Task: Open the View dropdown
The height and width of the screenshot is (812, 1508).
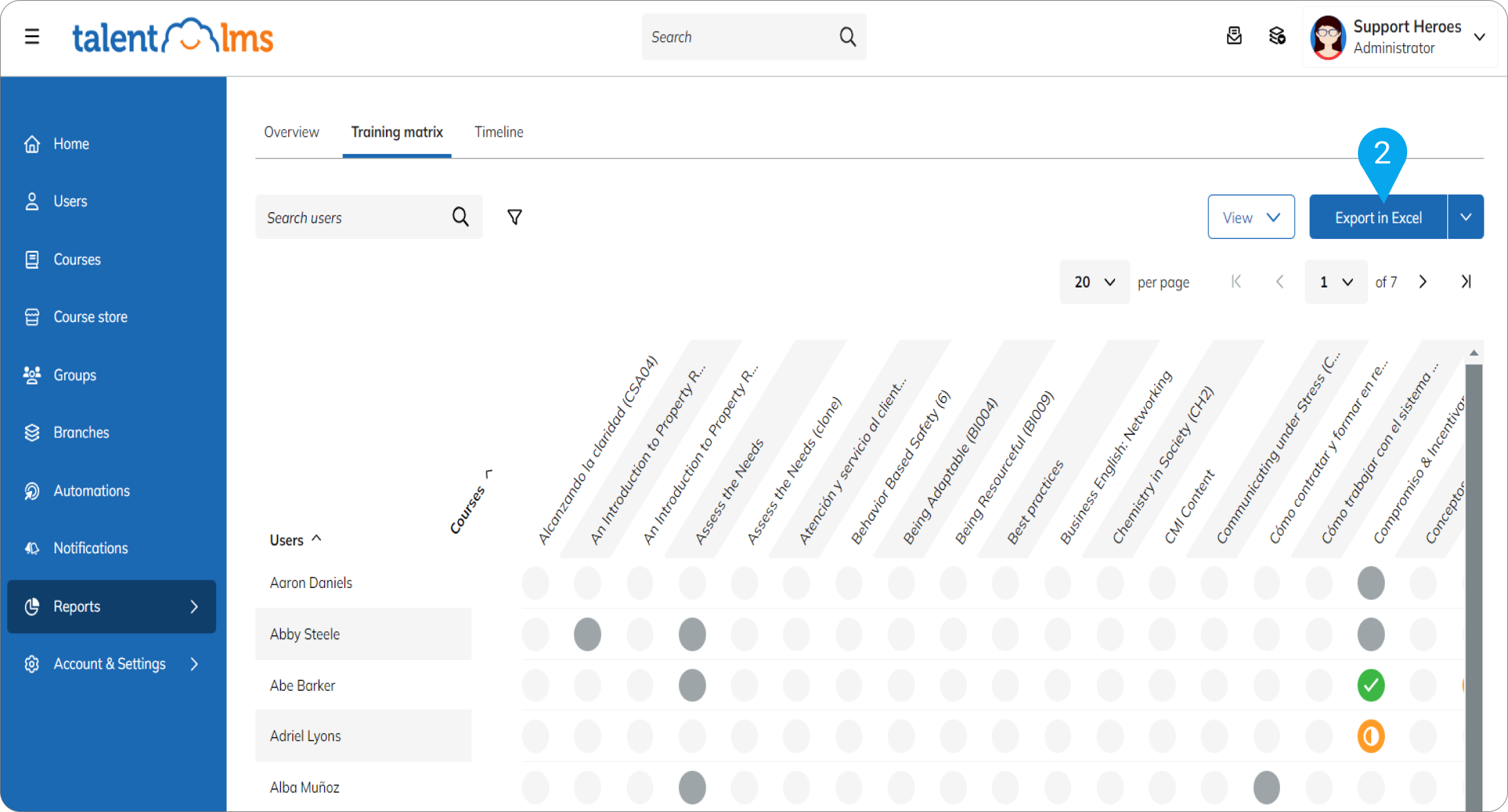Action: 1251,217
